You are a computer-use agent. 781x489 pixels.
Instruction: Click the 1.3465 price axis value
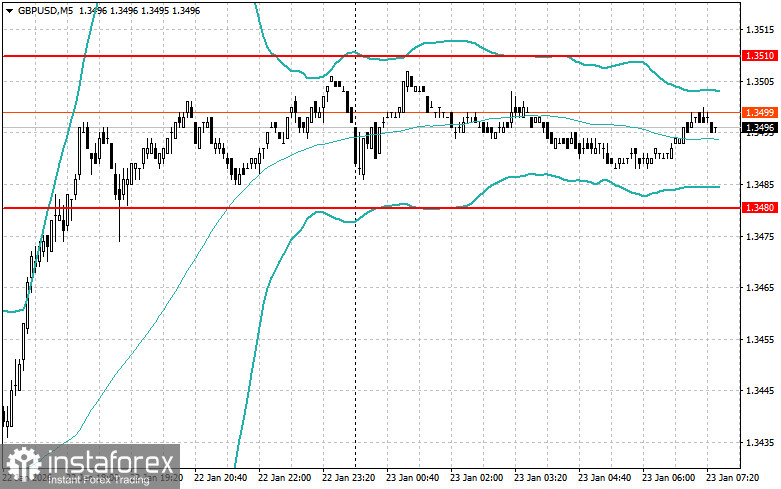760,288
